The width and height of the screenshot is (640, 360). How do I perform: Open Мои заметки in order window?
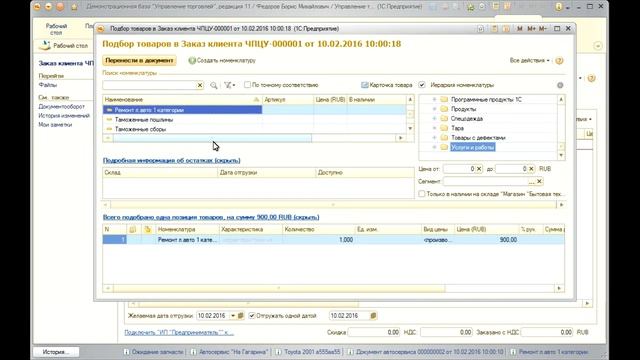pyautogui.click(x=55, y=125)
